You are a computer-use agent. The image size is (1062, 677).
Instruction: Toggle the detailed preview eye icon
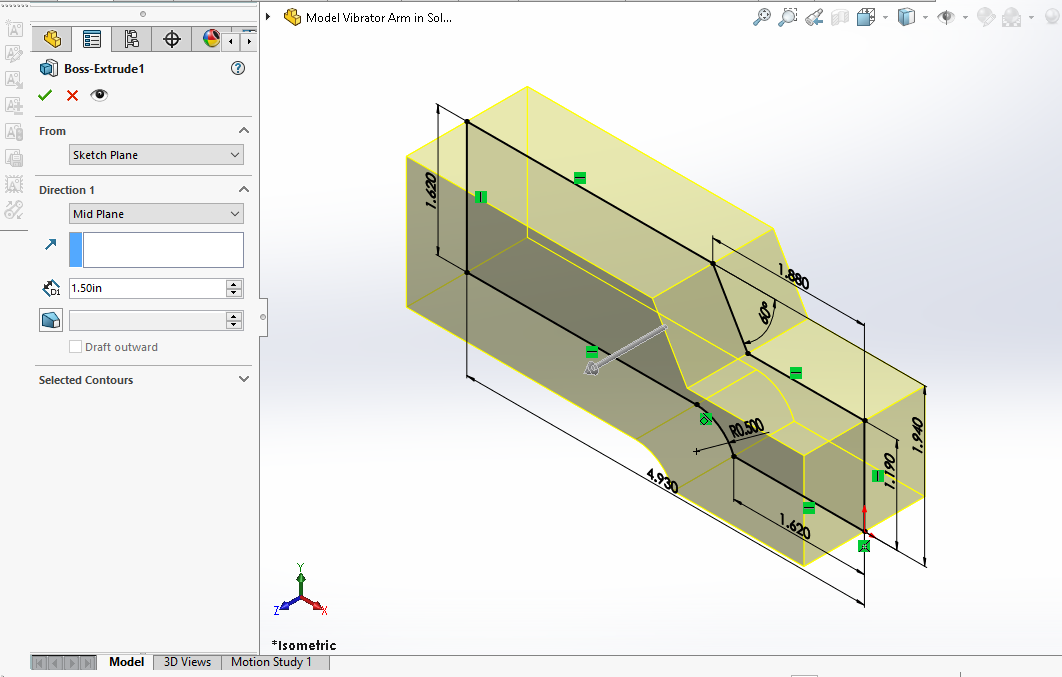[99, 95]
